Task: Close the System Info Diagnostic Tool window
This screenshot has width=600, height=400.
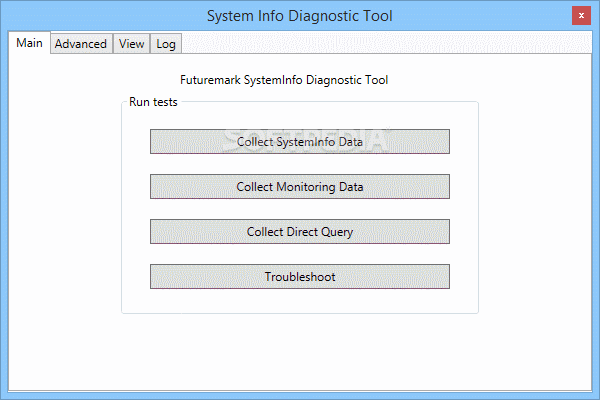Action: pyautogui.click(x=581, y=16)
